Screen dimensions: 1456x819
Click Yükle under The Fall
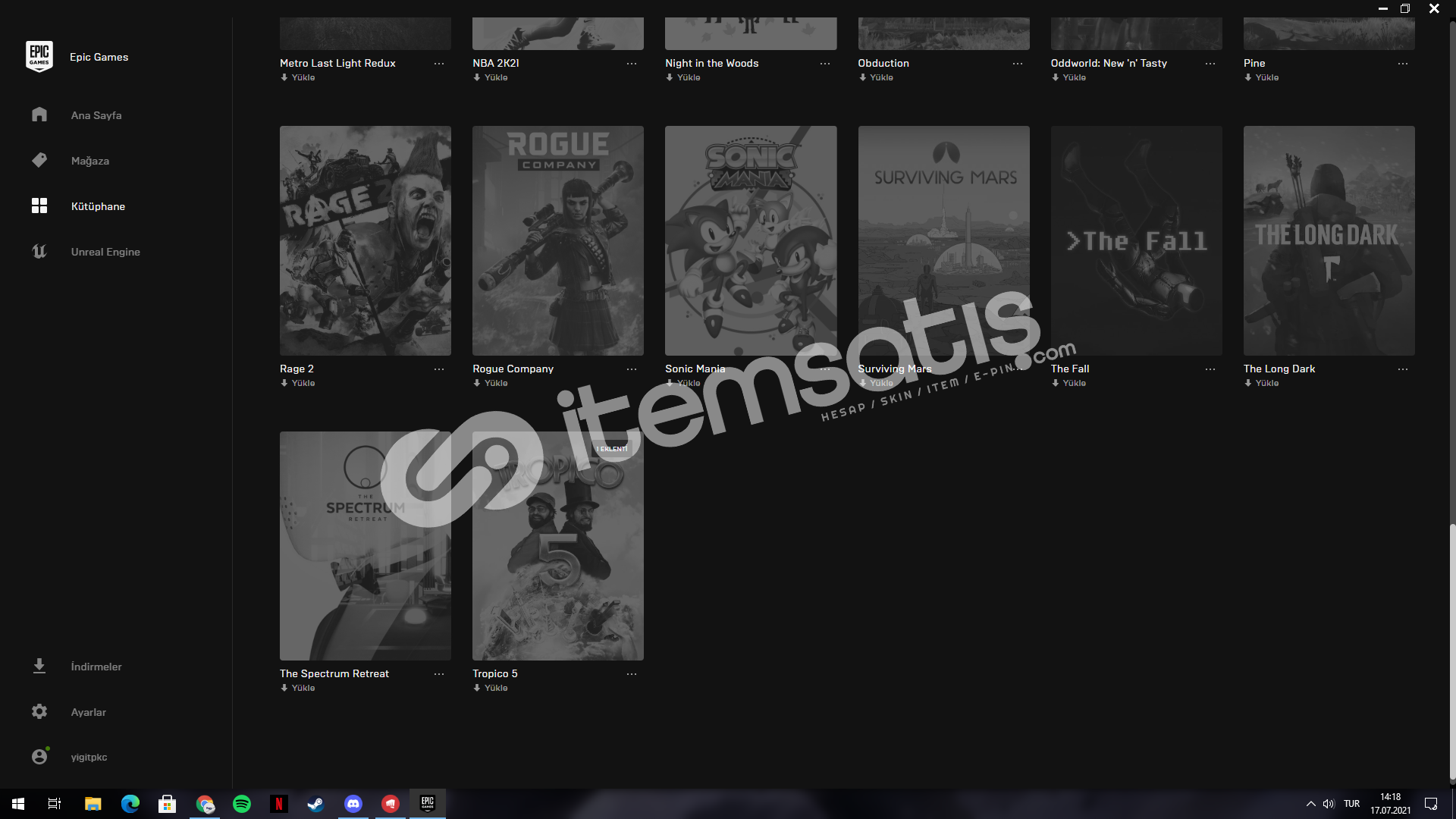pyautogui.click(x=1069, y=383)
